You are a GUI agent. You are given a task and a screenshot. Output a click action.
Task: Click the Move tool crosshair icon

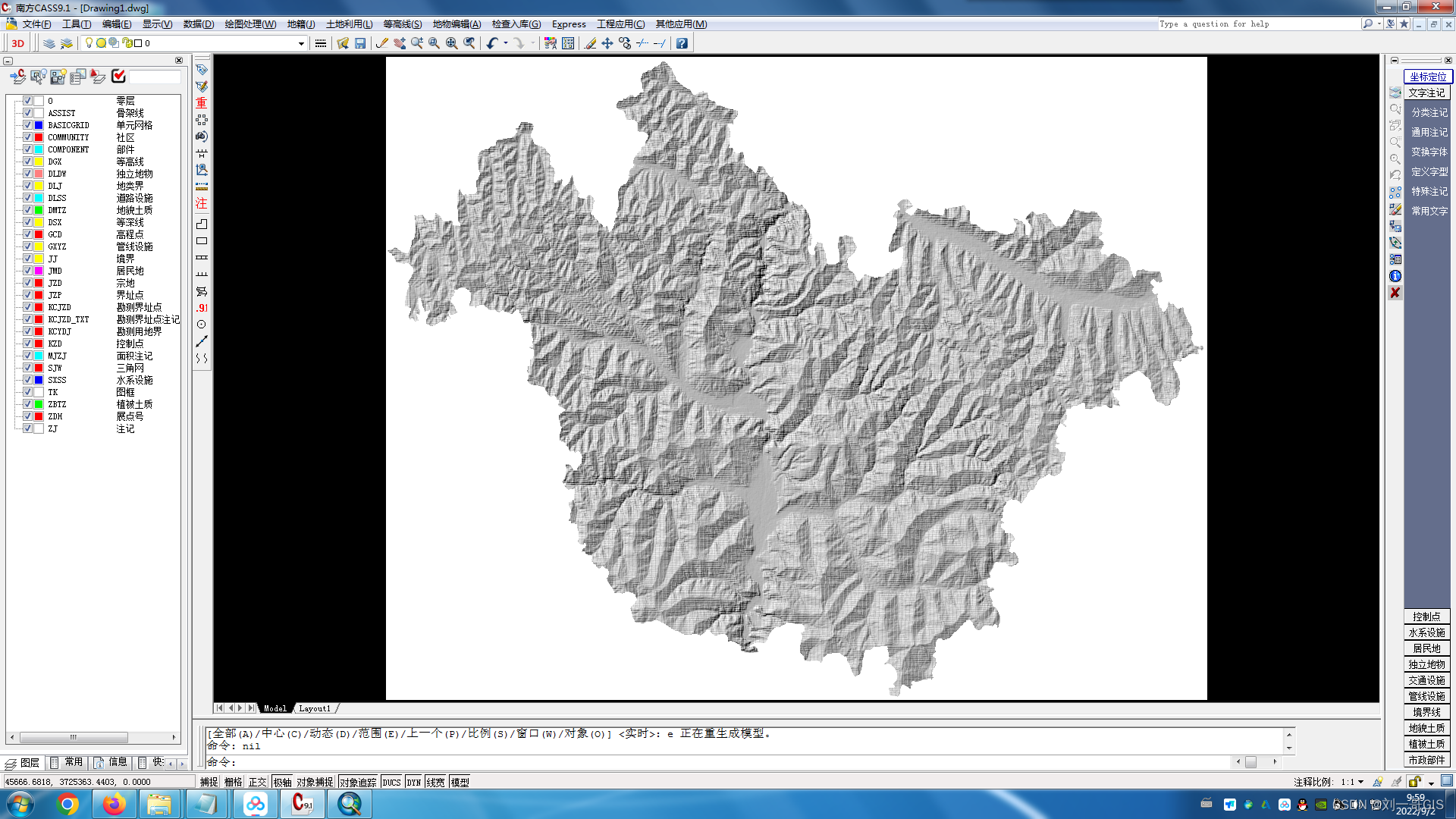click(x=607, y=43)
